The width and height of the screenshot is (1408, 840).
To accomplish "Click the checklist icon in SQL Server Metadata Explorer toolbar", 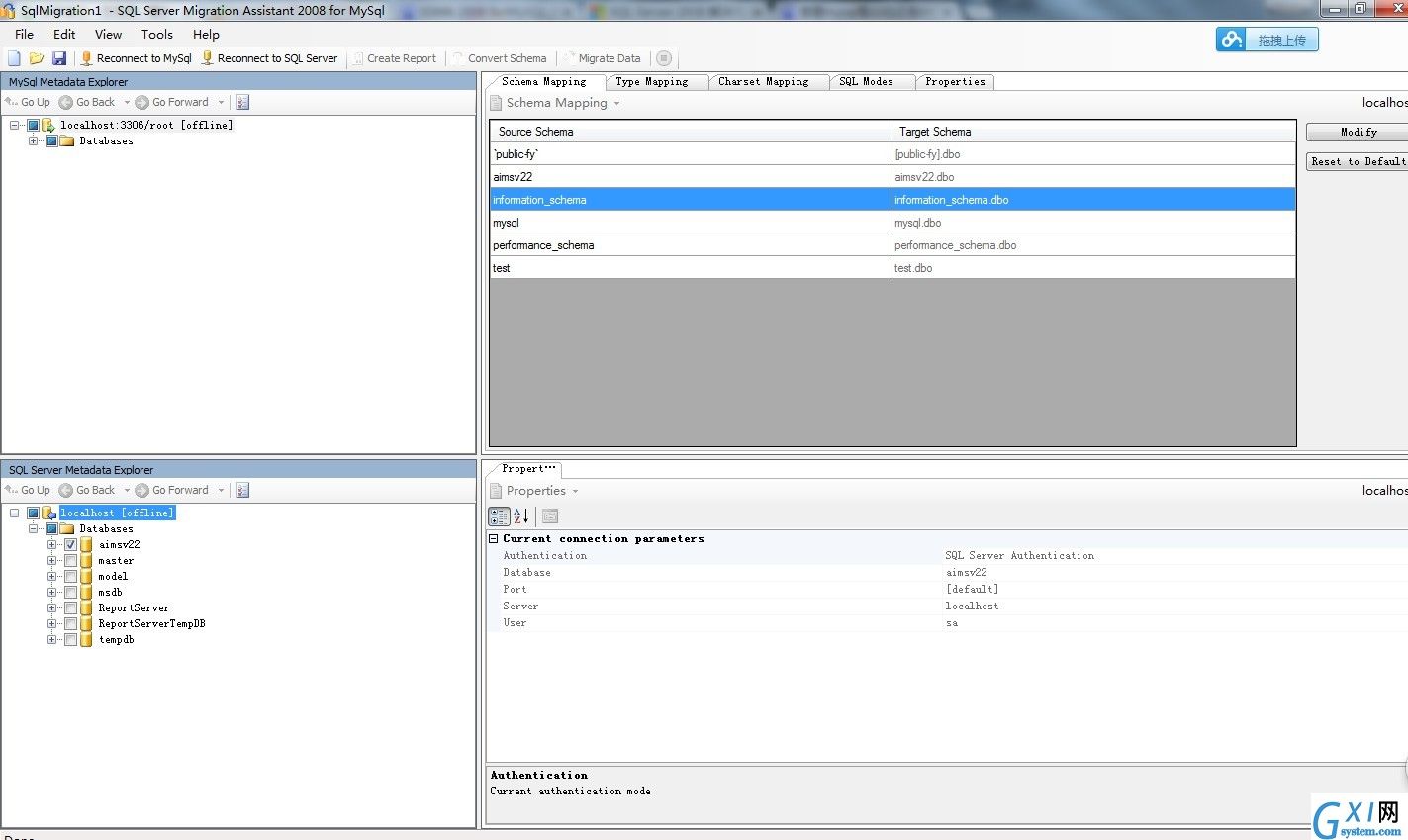I will pyautogui.click(x=243, y=490).
